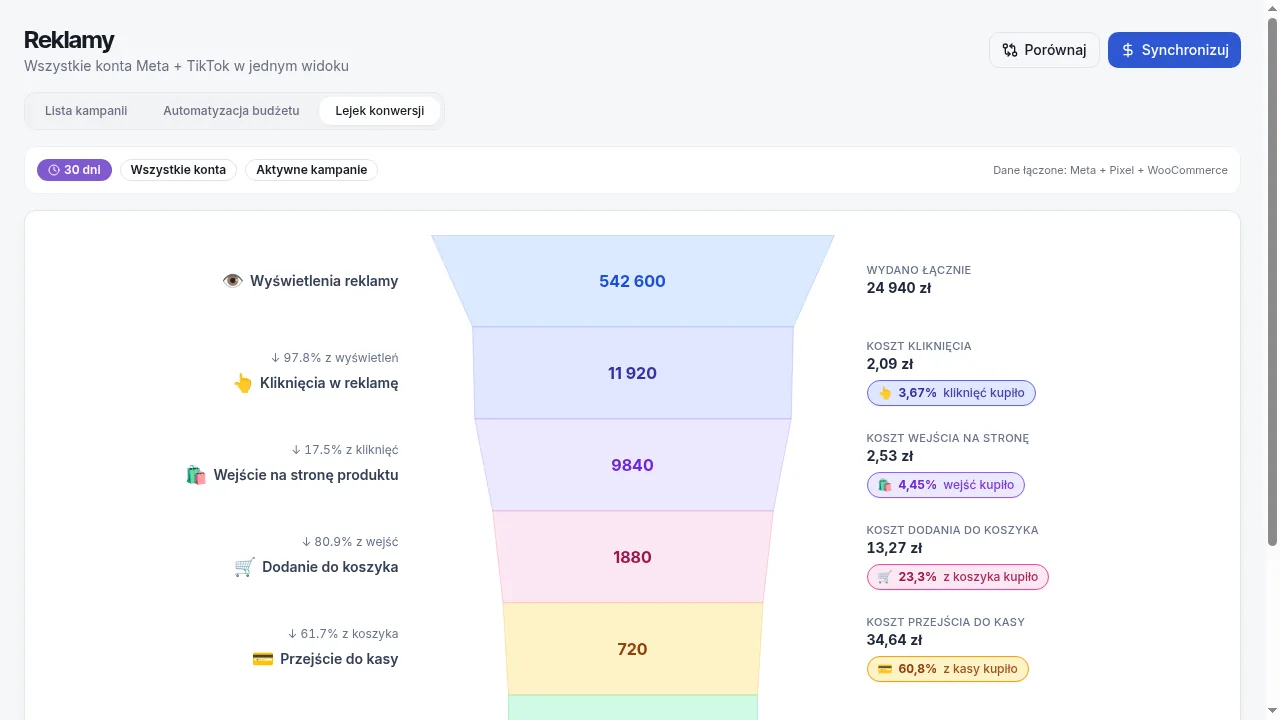This screenshot has height=720, width=1280.
Task: Click the shopping bags icon beside Wejście na stronę produktu
Action: coord(196,475)
